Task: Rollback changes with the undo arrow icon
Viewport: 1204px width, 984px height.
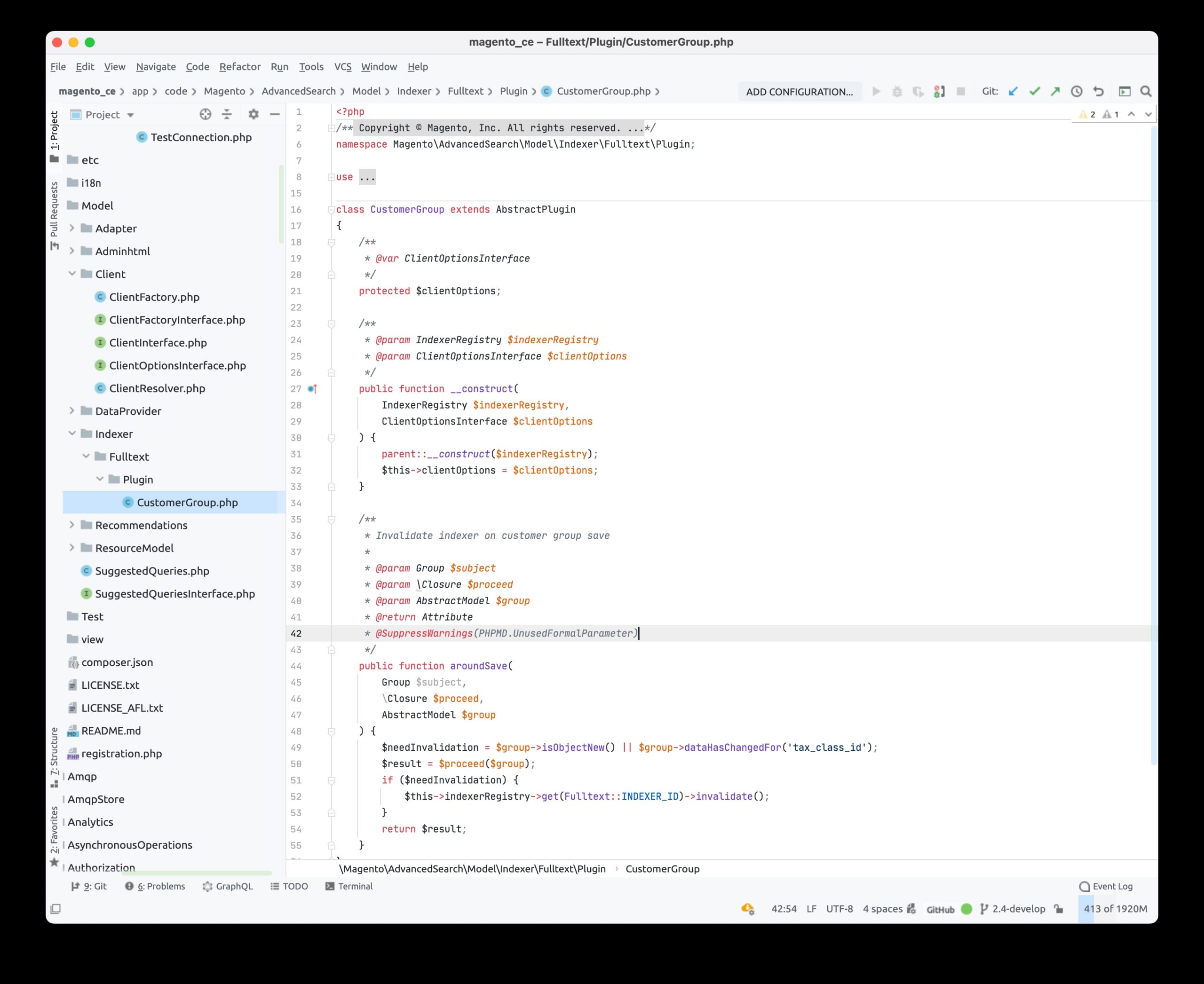Action: pos(1099,91)
